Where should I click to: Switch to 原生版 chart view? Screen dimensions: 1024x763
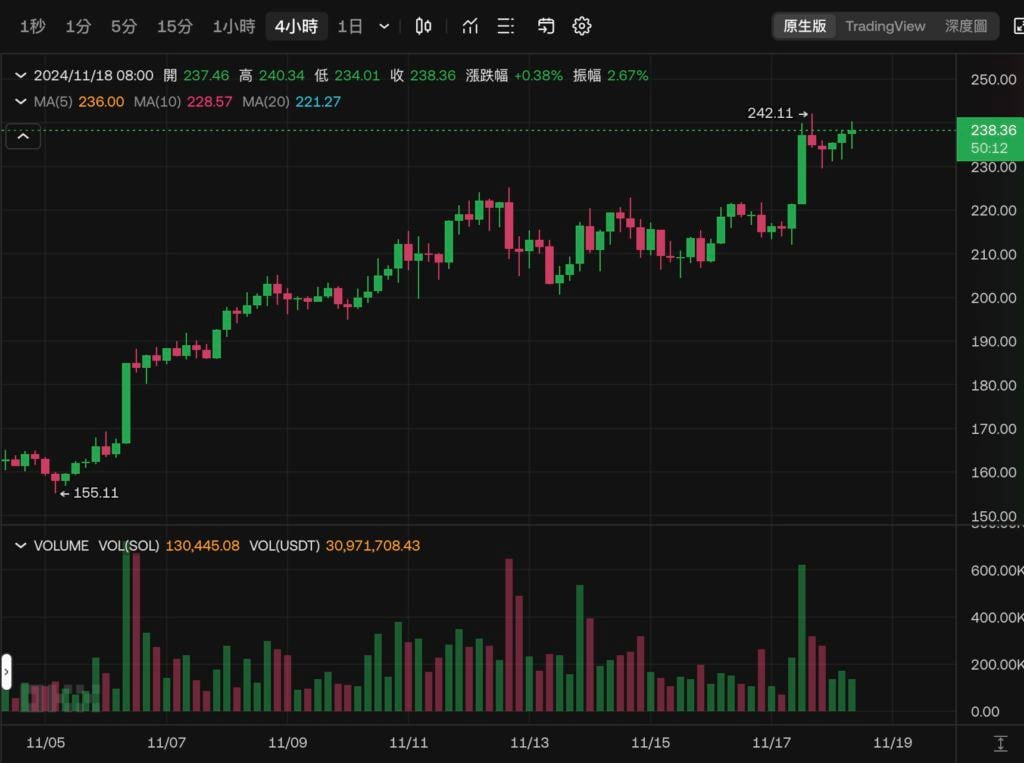(805, 26)
